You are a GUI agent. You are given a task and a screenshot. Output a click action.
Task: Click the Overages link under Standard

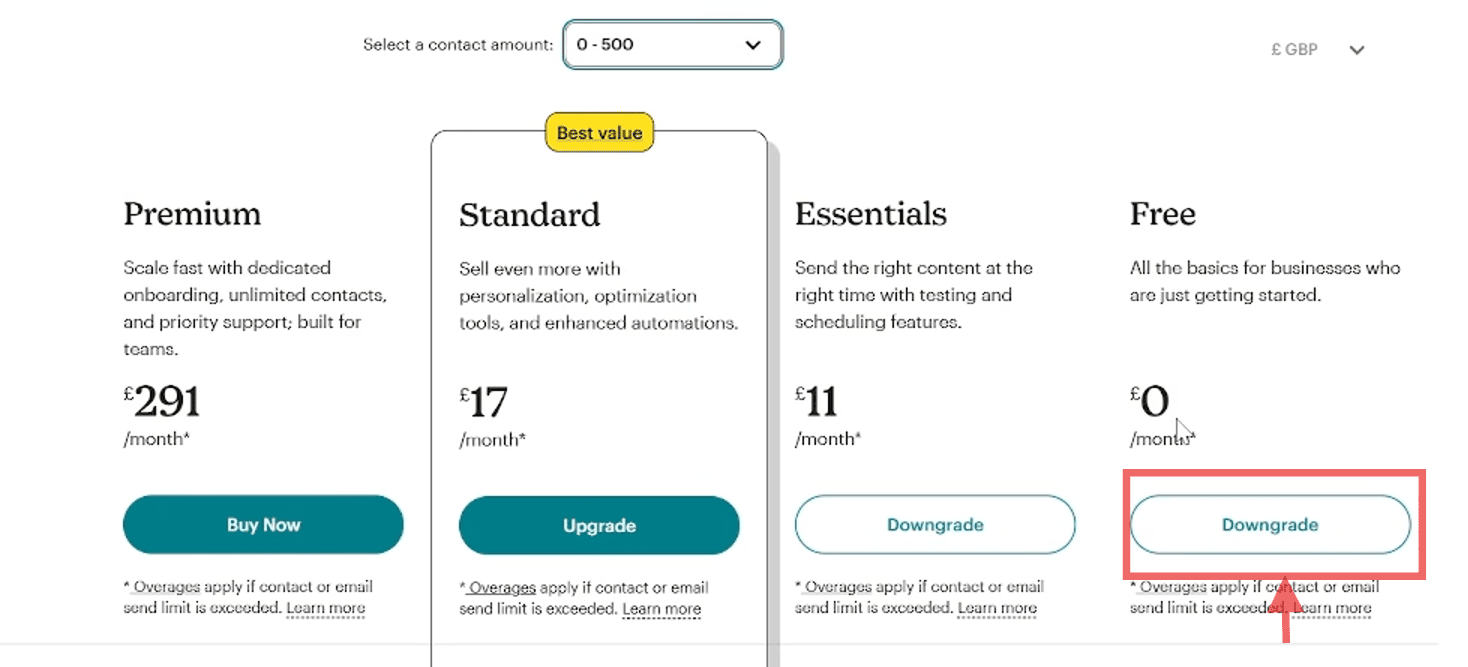pyautogui.click(x=500, y=586)
